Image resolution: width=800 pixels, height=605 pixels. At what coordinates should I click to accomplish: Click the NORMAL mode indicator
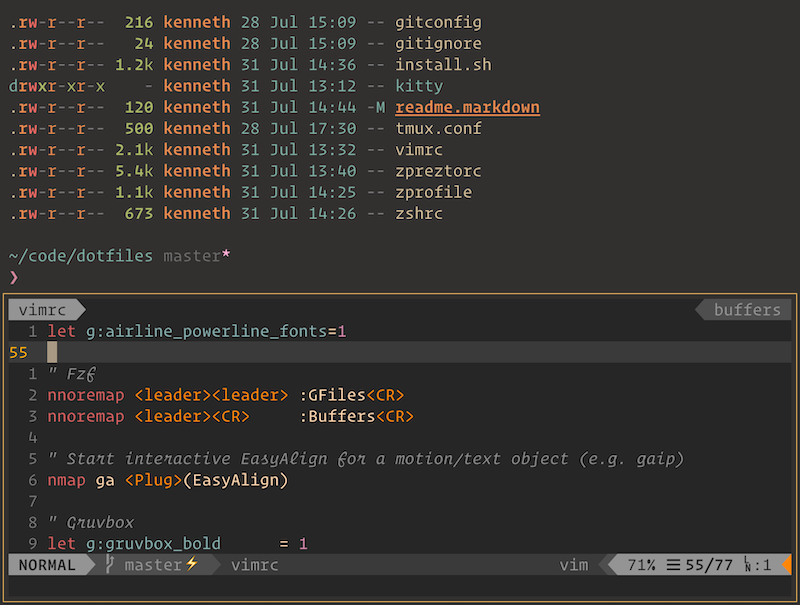[x=47, y=565]
